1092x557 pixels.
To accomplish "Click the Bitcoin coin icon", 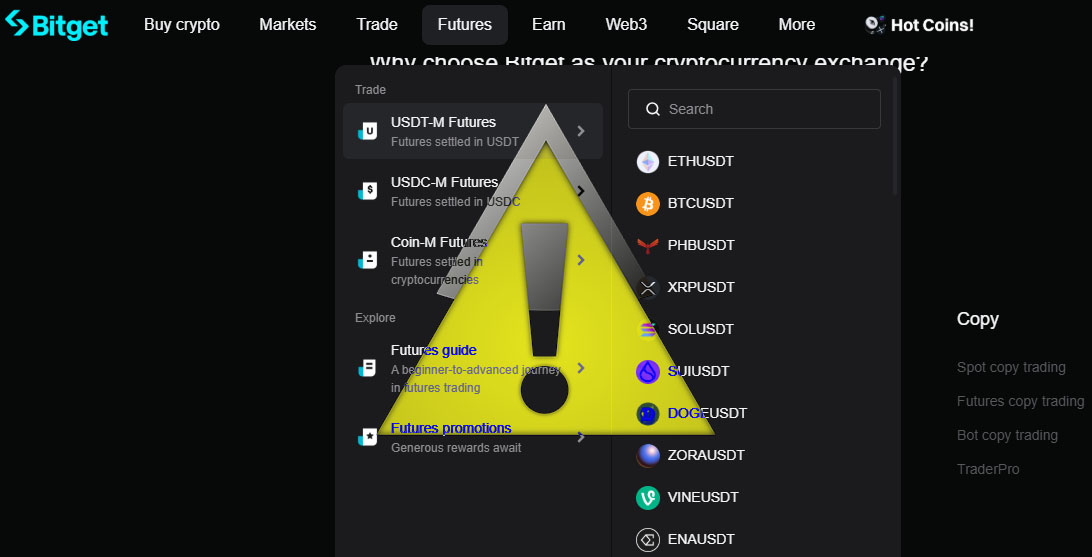I will tap(648, 204).
